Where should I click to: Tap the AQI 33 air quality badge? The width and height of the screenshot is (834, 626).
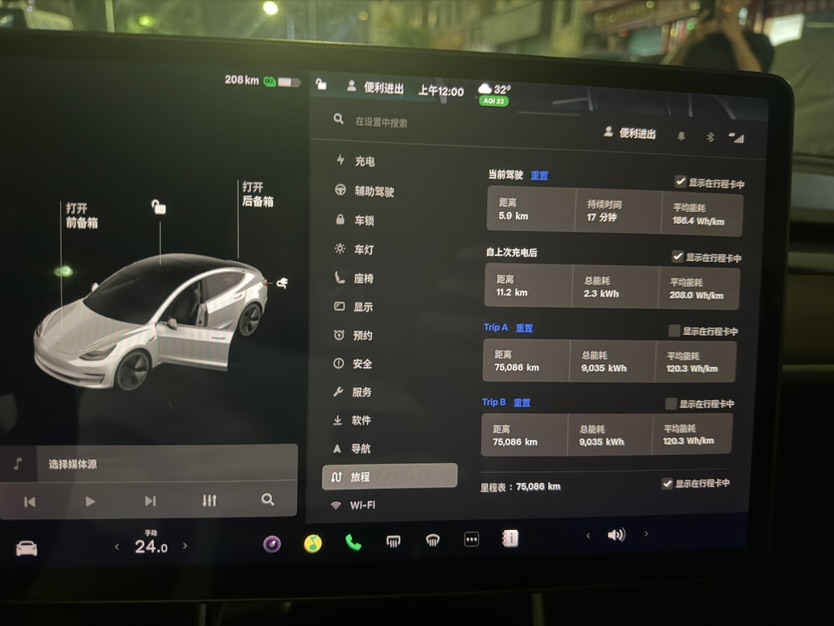(494, 101)
